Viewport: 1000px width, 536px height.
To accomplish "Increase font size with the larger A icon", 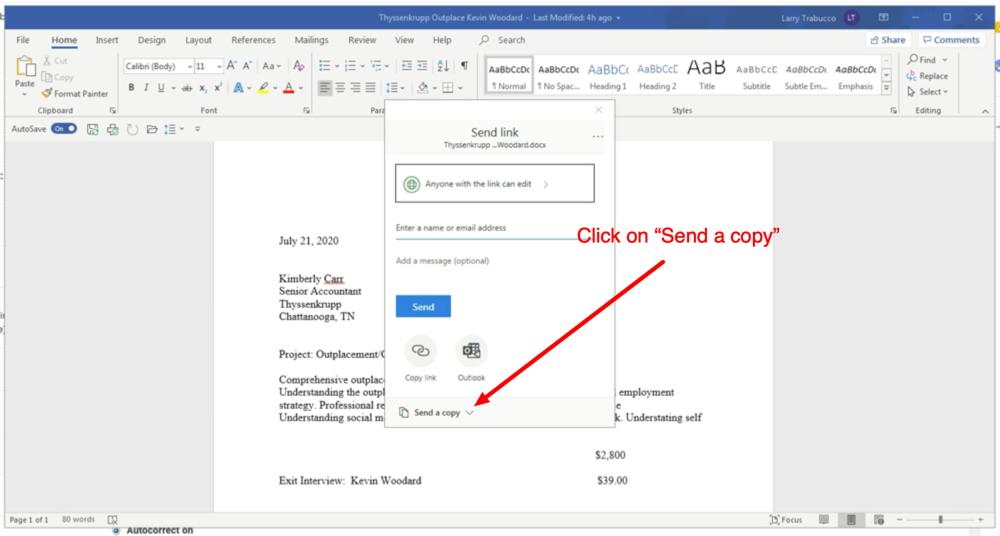I will 232,66.
